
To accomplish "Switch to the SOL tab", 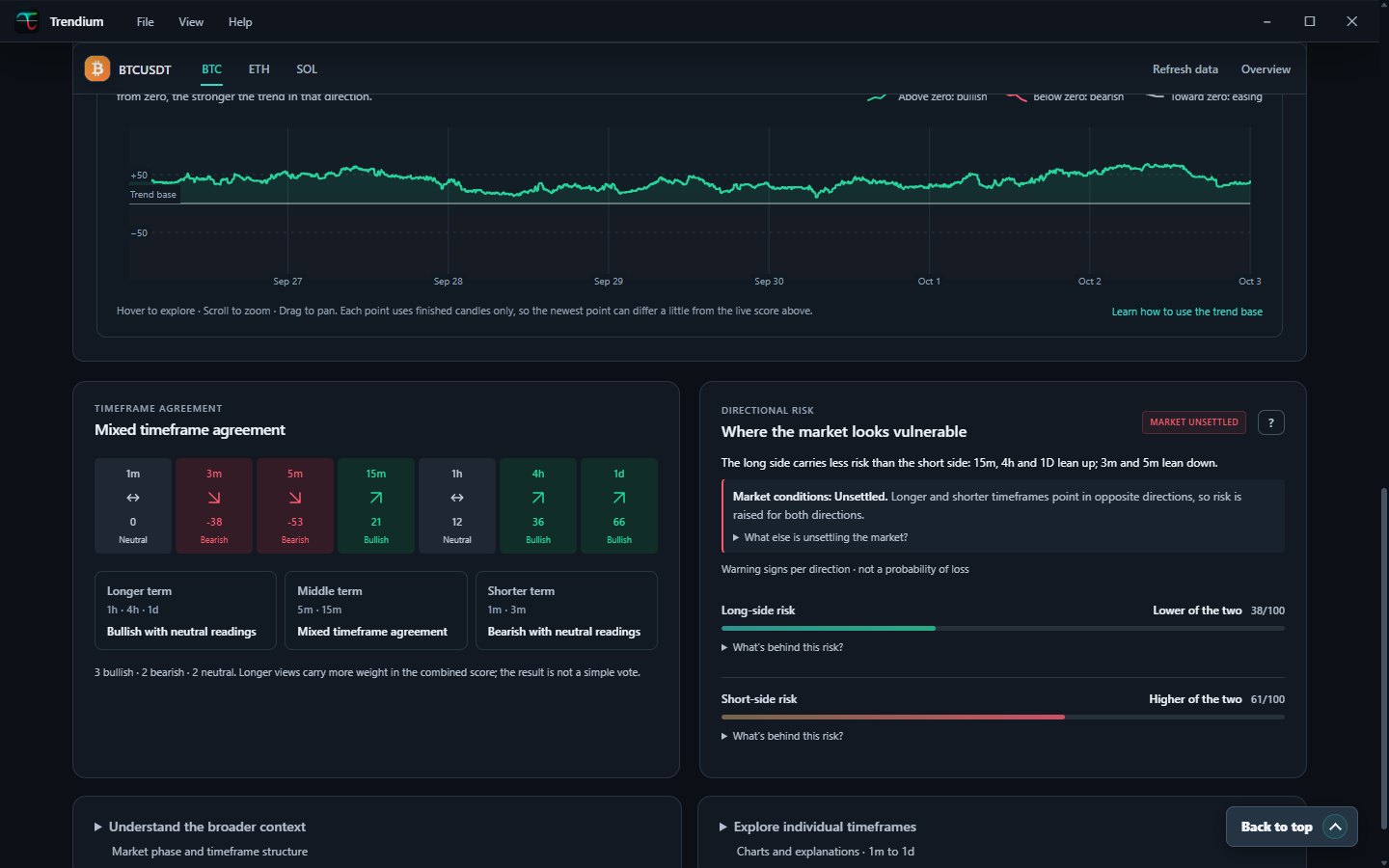I will 307,69.
